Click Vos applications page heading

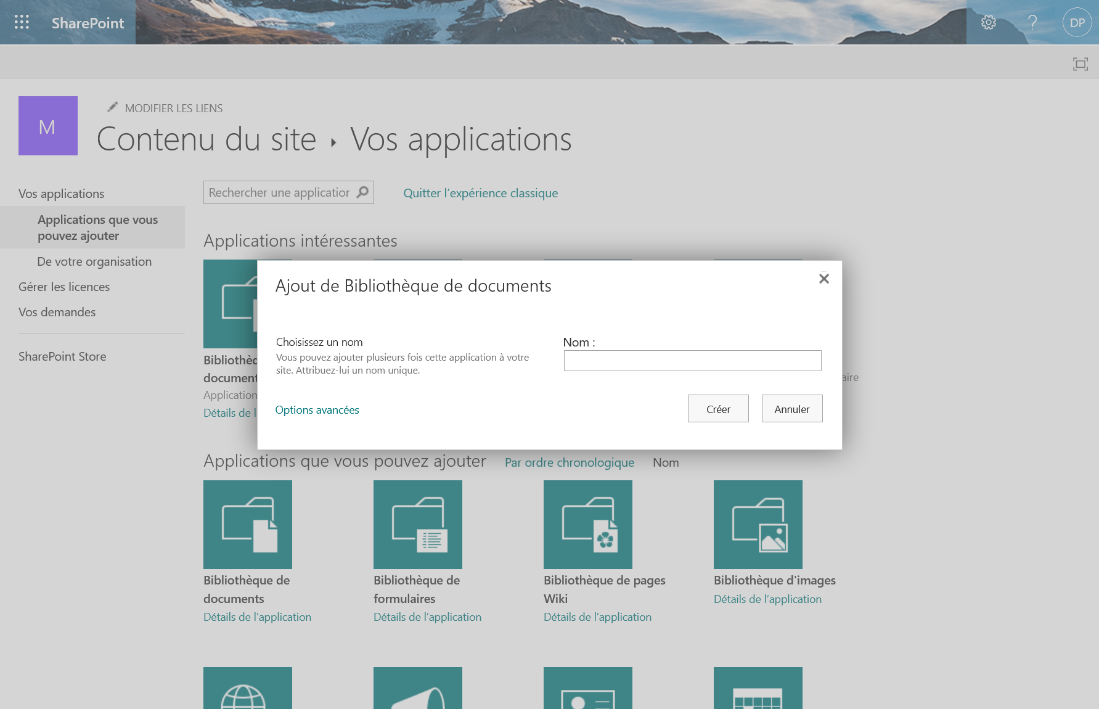click(x=460, y=139)
